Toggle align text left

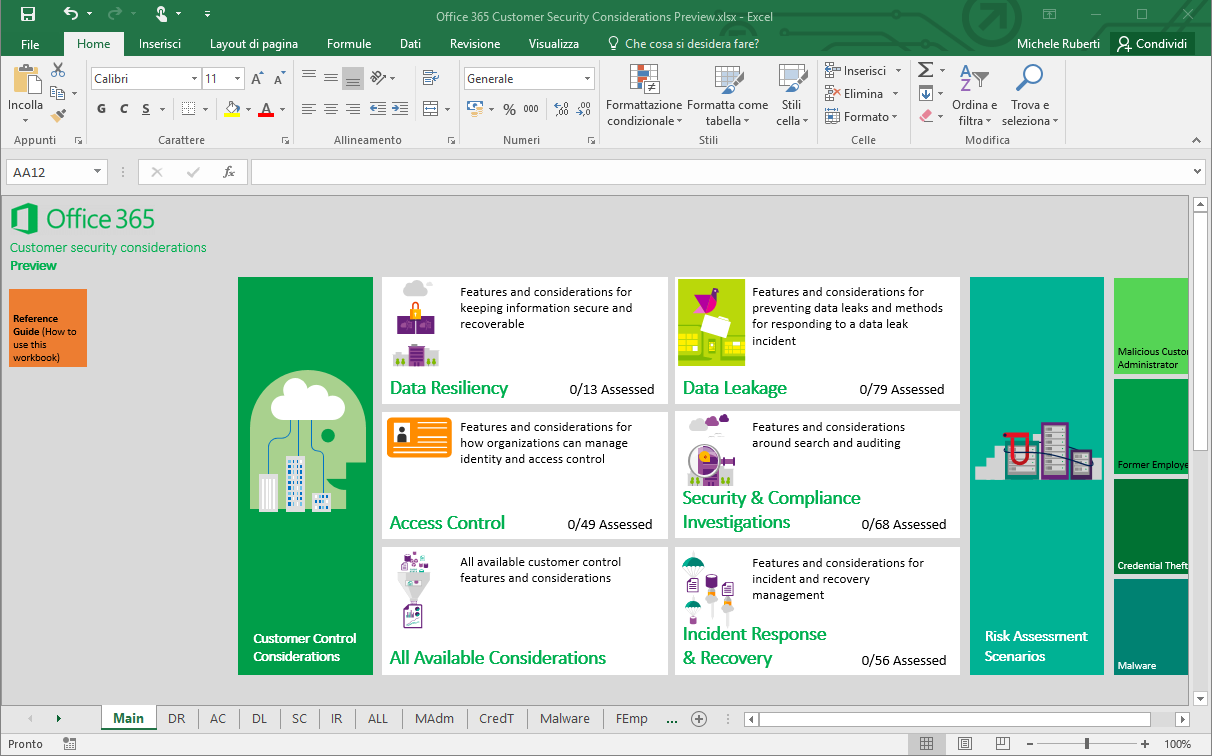point(308,109)
